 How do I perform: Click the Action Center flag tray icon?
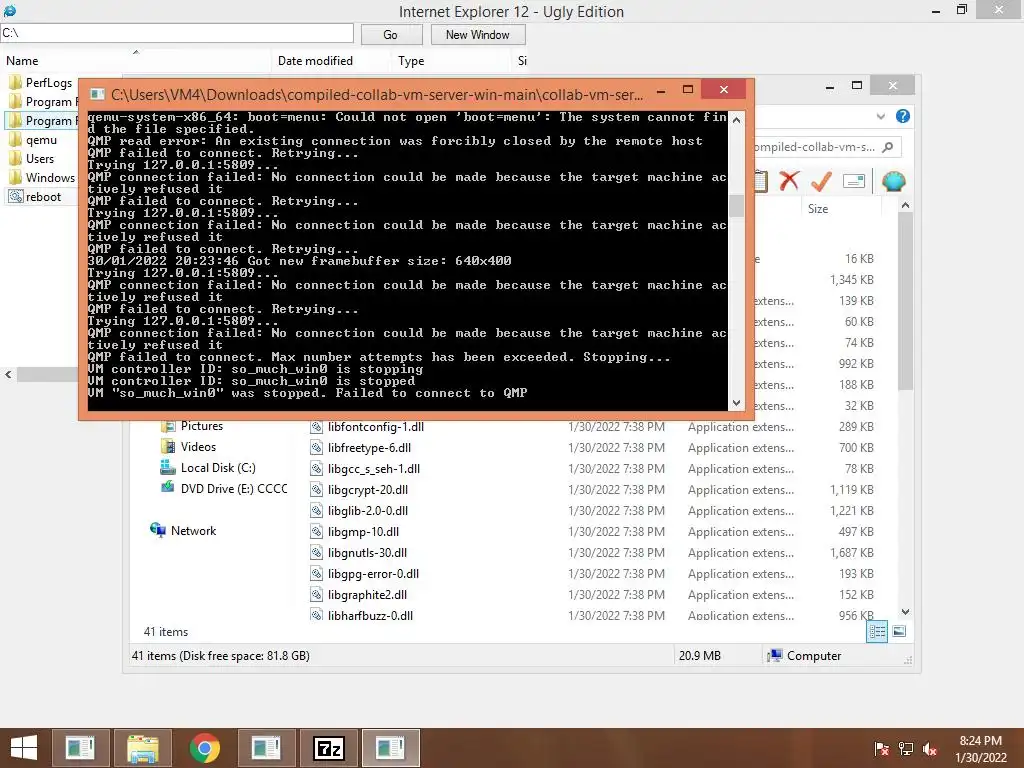881,749
